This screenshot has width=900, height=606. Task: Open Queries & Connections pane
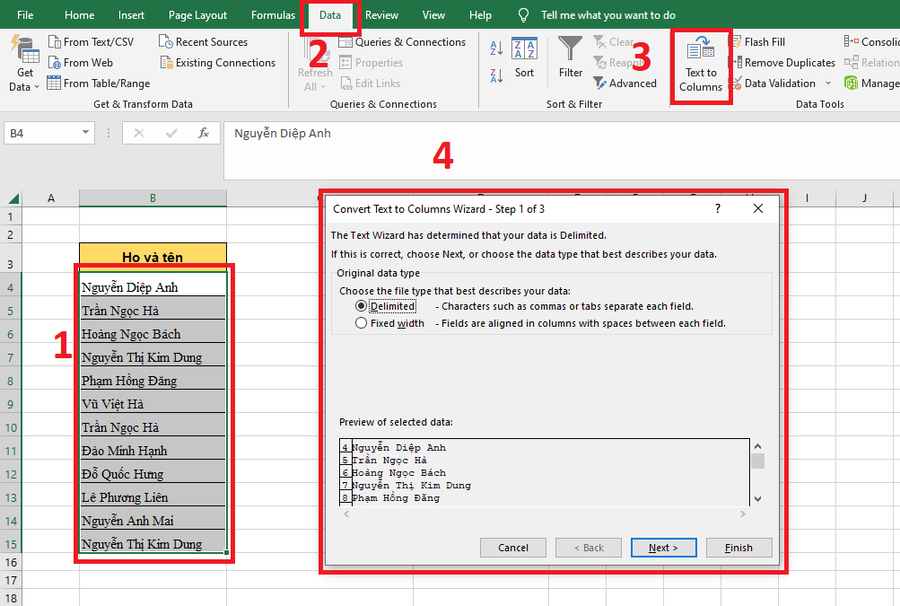coord(402,42)
